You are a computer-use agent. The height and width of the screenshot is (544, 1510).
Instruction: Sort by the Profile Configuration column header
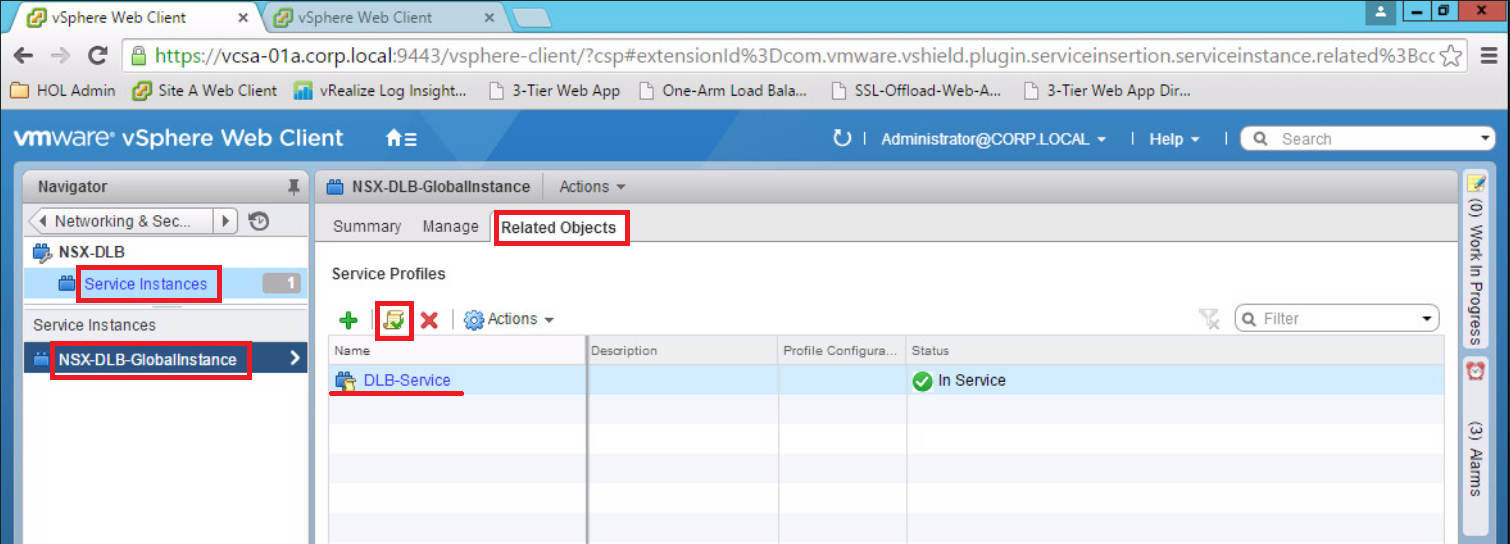[842, 350]
